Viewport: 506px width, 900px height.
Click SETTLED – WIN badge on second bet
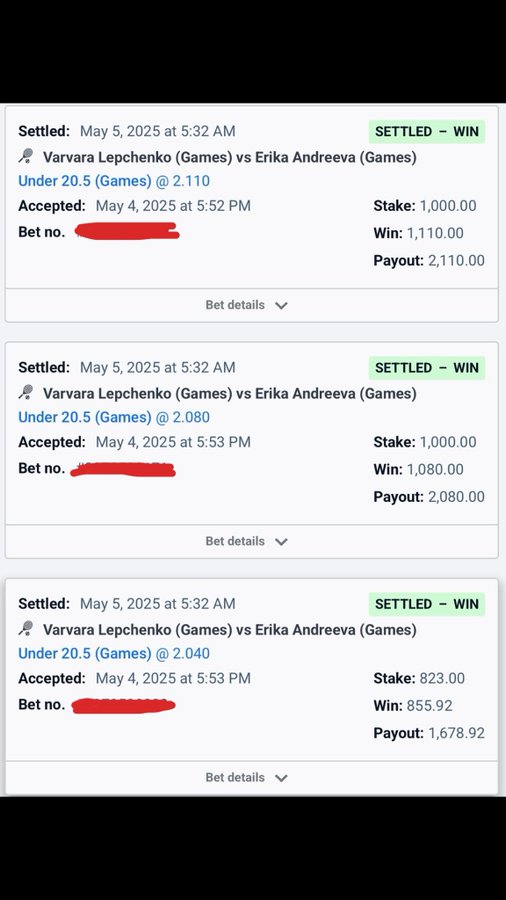point(427,368)
